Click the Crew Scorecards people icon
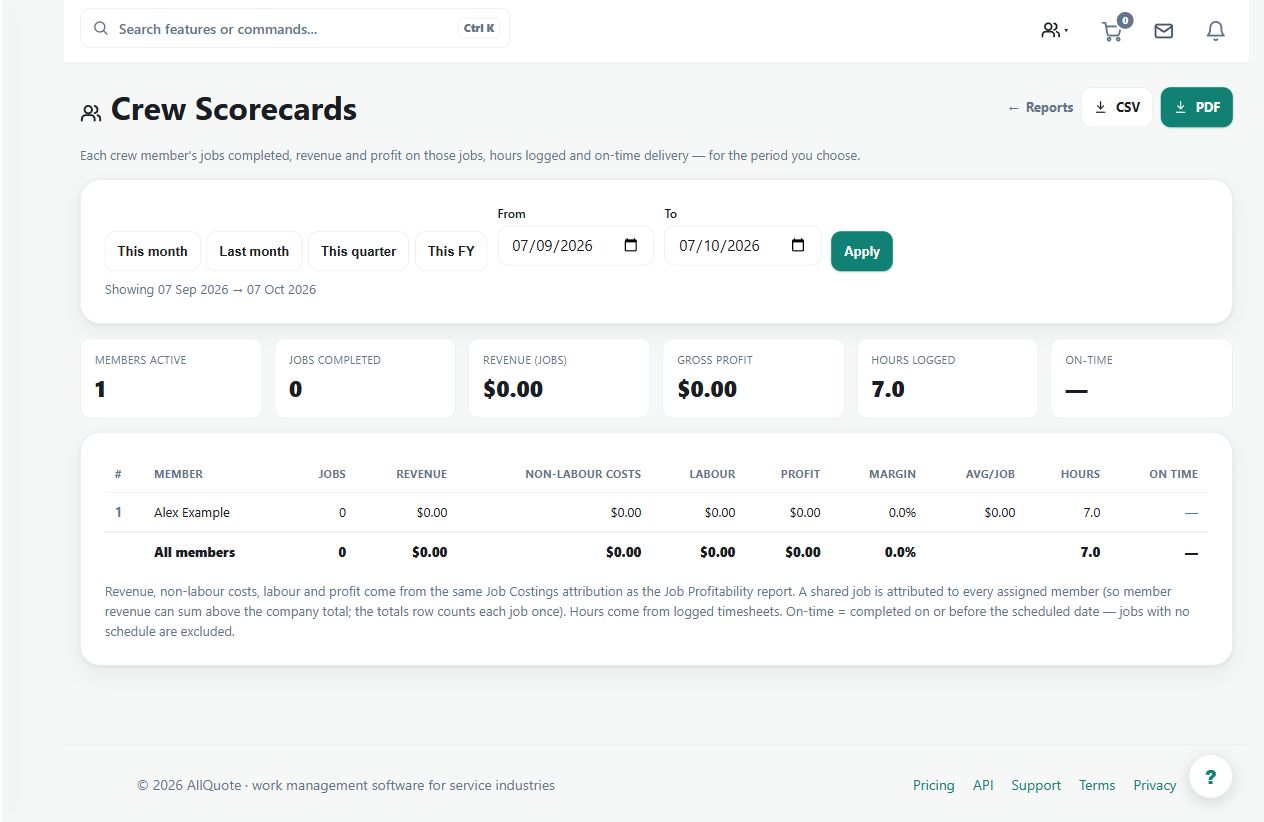Image resolution: width=1264 pixels, height=822 pixels. click(x=91, y=113)
